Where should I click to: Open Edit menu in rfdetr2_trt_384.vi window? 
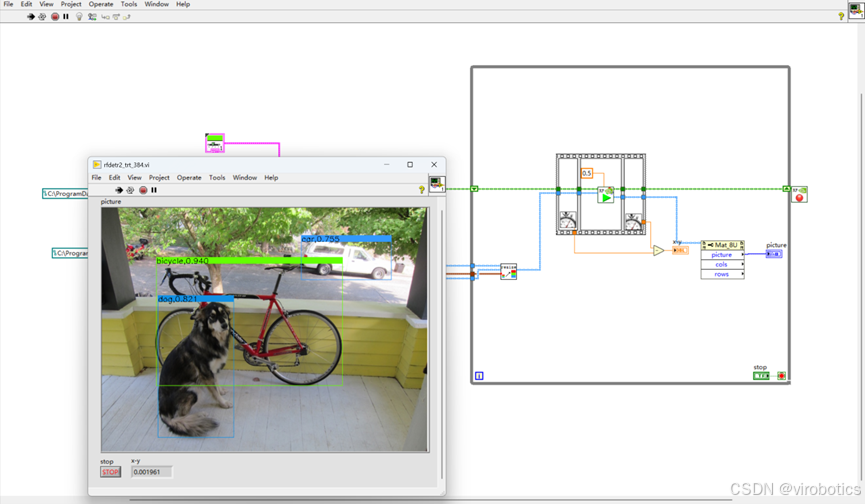[114, 178]
